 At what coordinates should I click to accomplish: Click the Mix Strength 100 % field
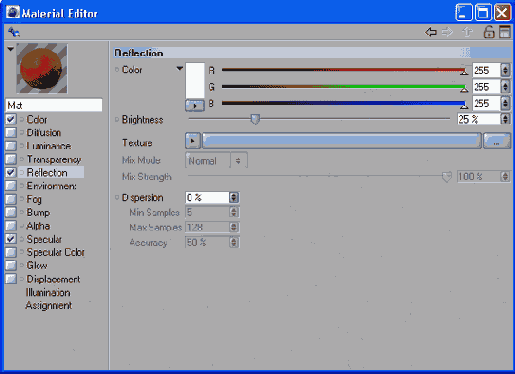coord(478,176)
